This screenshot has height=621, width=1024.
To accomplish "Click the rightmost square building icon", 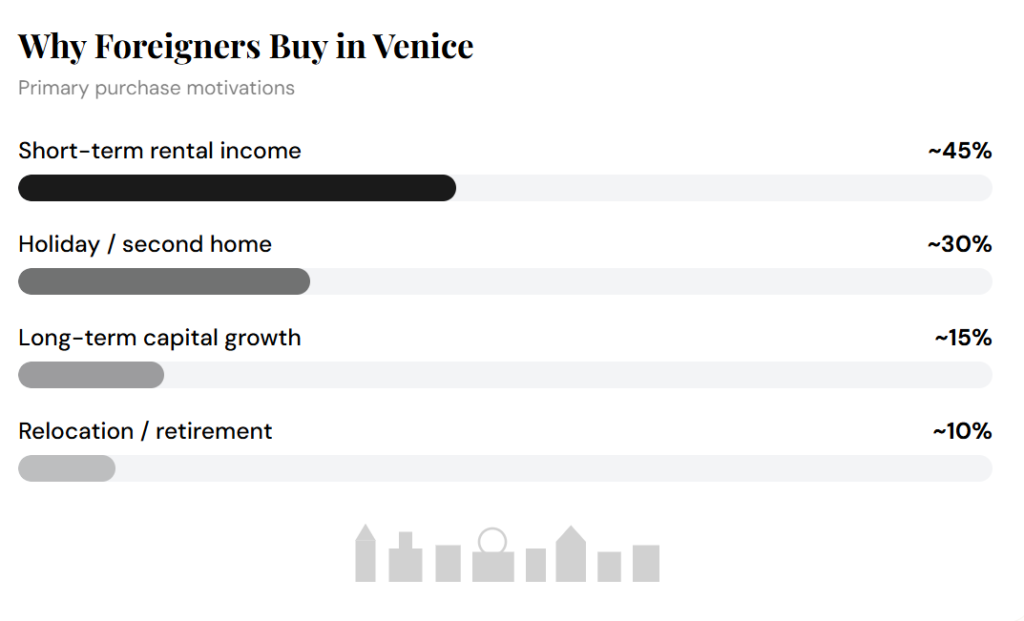I will click(646, 563).
